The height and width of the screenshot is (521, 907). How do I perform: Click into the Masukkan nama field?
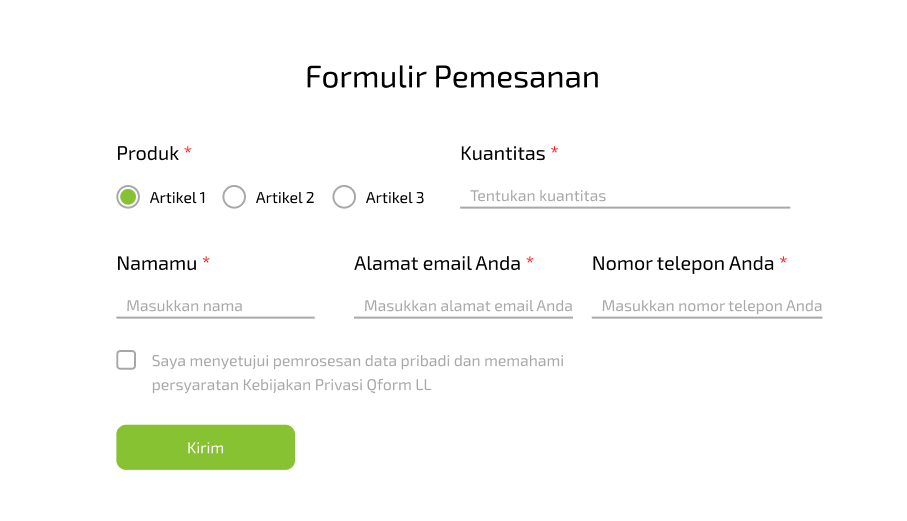tap(215, 306)
